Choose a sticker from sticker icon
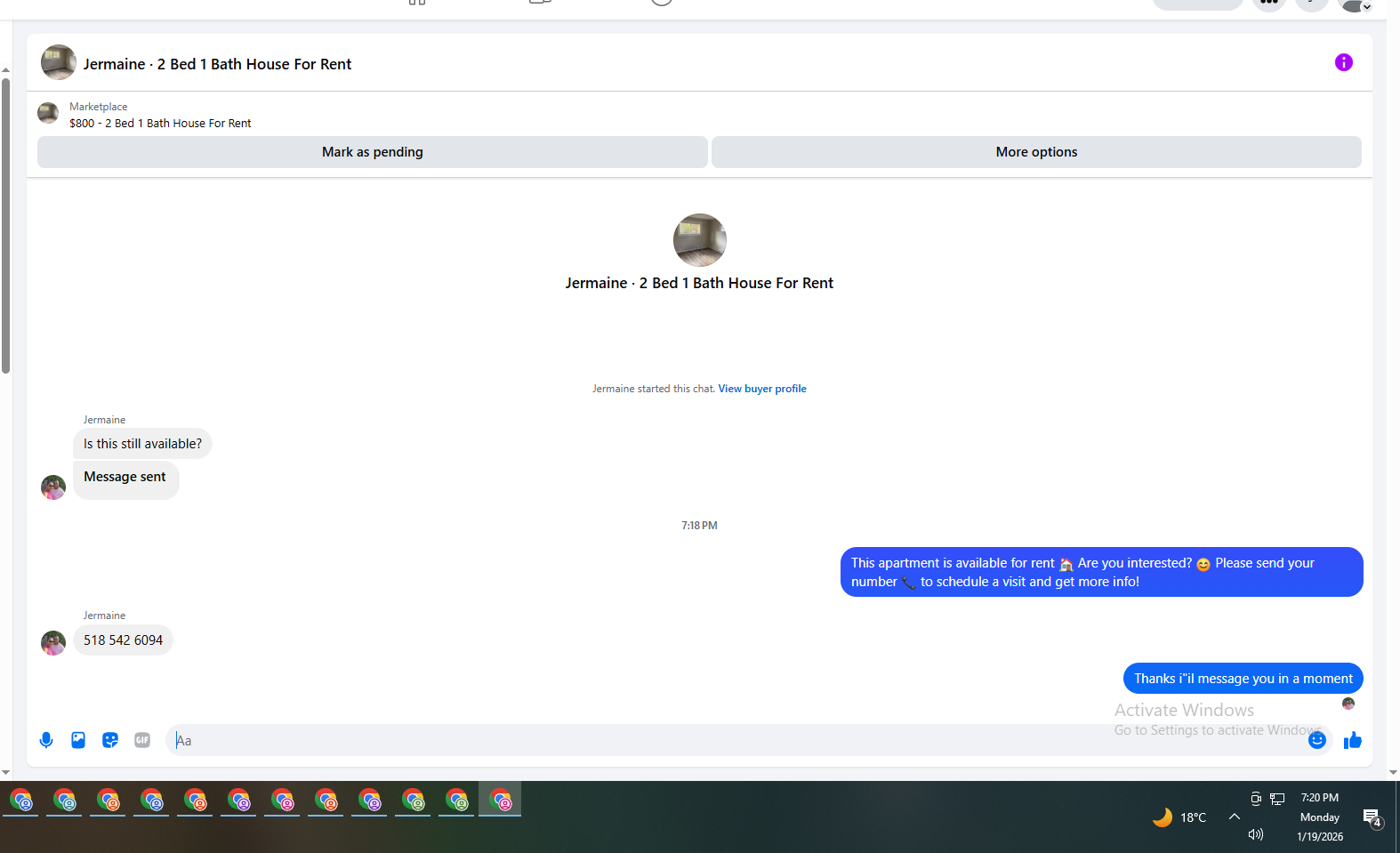This screenshot has height=853, width=1400. pyautogui.click(x=110, y=740)
